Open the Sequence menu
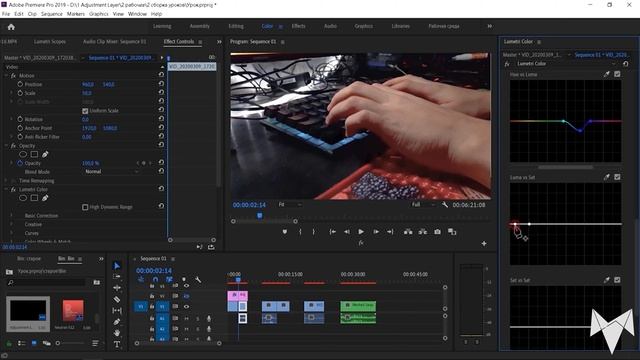Screen dimensions: 640x360 click(52, 14)
